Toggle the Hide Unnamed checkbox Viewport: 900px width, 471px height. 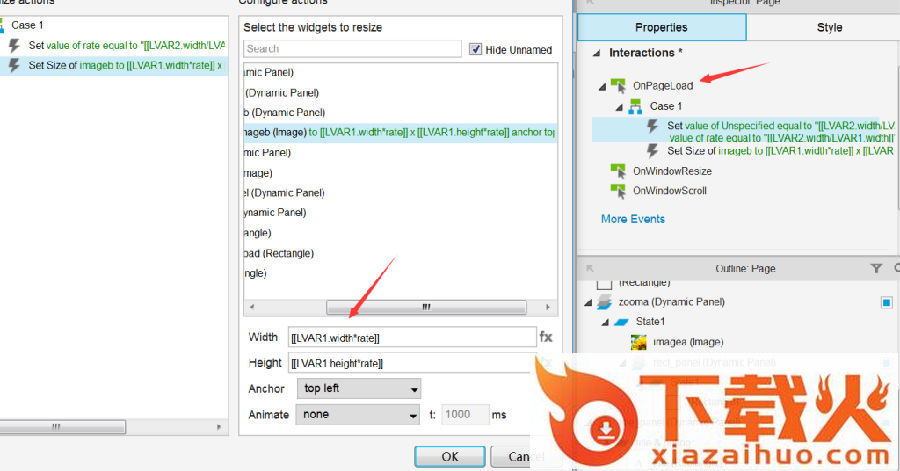coord(476,49)
